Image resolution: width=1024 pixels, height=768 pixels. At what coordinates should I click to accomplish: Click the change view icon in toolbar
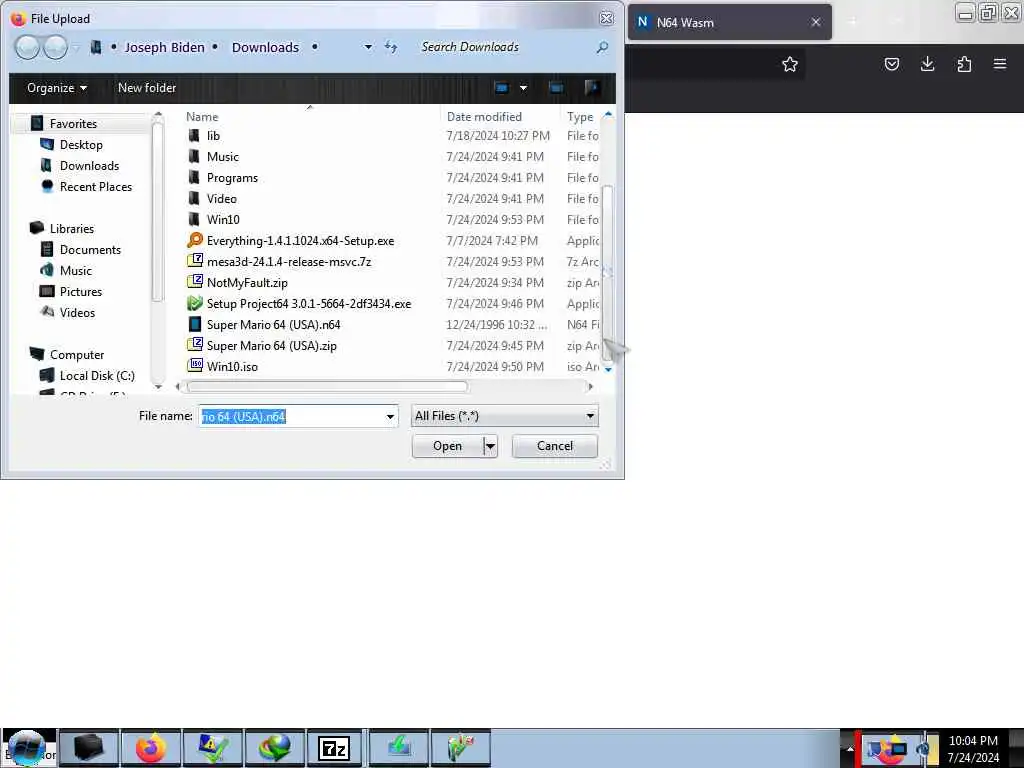point(502,88)
